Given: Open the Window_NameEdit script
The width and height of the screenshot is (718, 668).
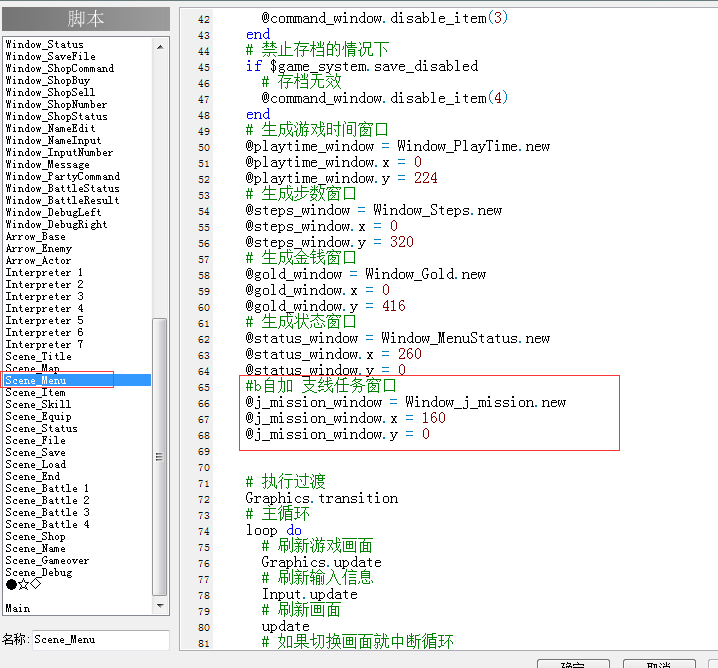Looking at the screenshot, I should pos(50,128).
